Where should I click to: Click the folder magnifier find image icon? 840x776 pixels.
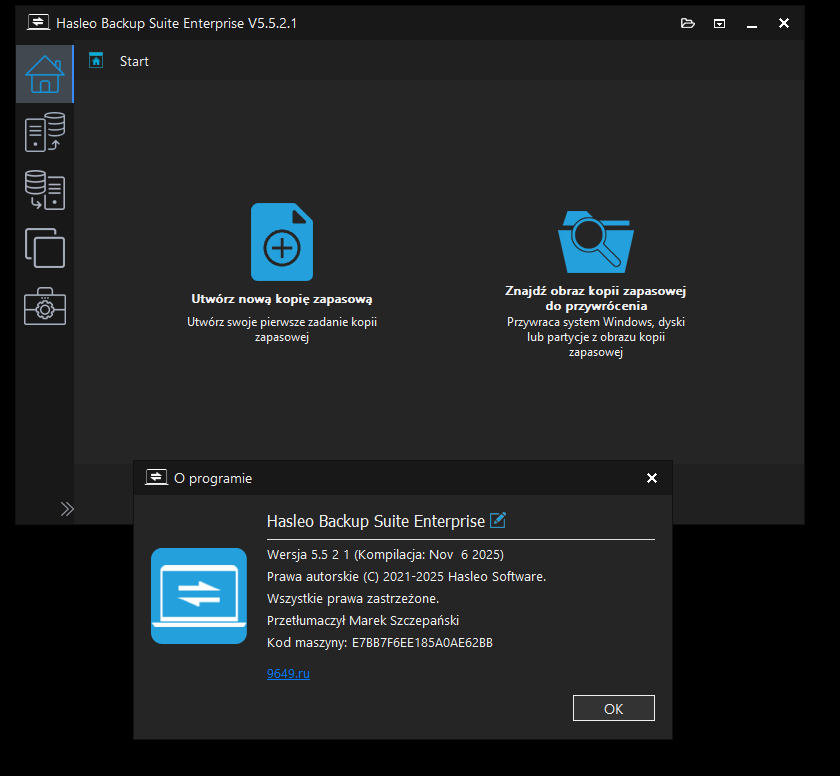596,242
